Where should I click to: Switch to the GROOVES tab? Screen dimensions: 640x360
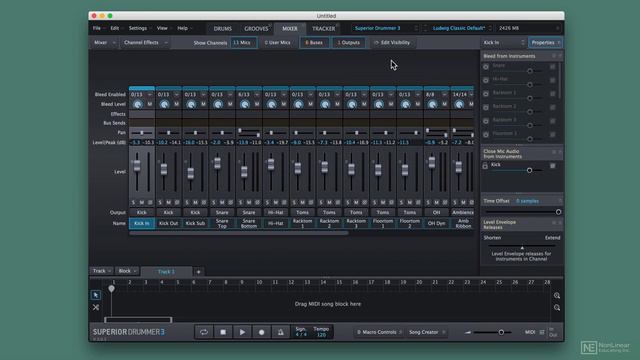point(256,29)
